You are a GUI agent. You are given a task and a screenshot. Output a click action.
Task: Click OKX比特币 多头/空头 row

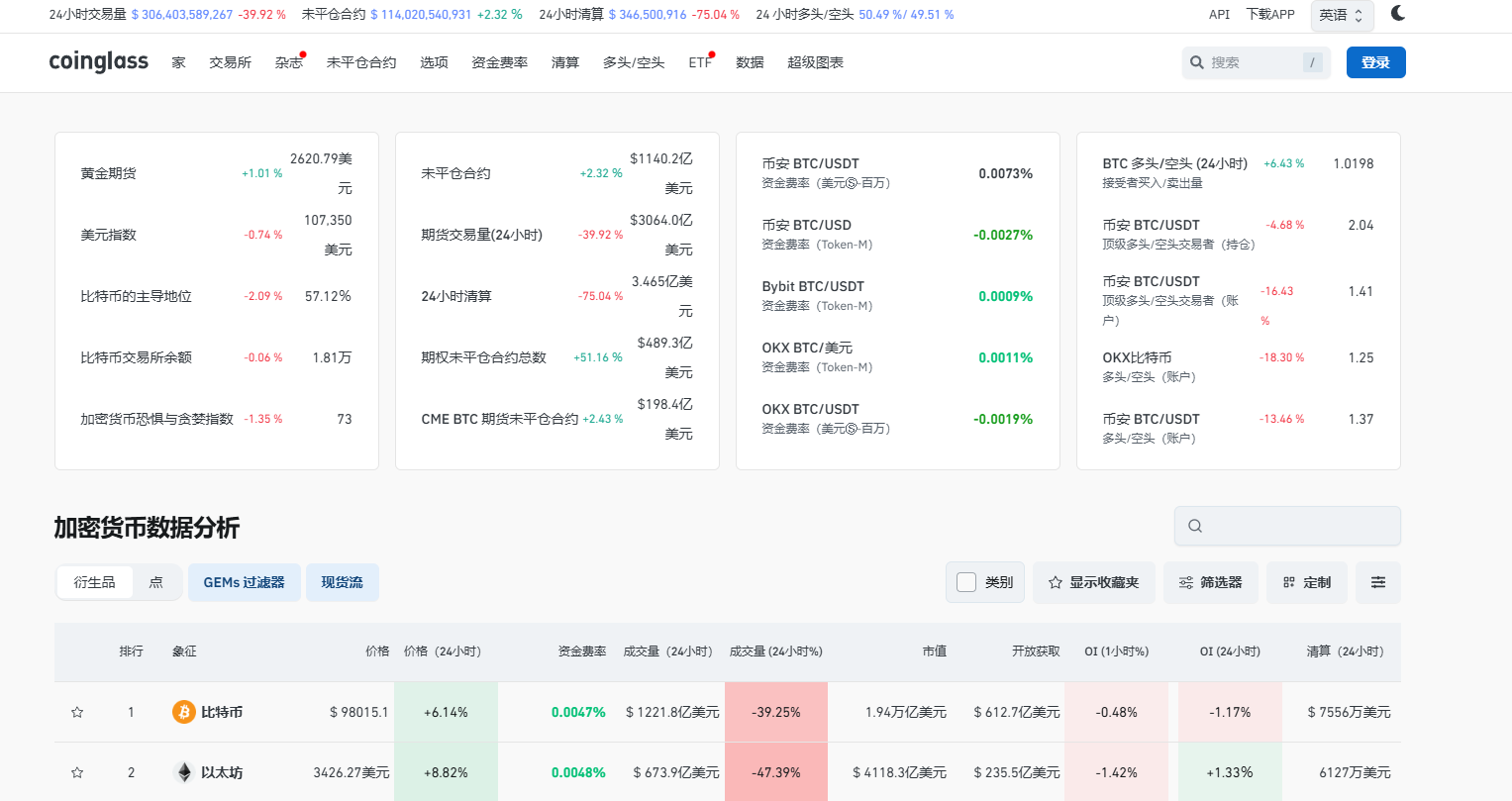coord(1239,366)
